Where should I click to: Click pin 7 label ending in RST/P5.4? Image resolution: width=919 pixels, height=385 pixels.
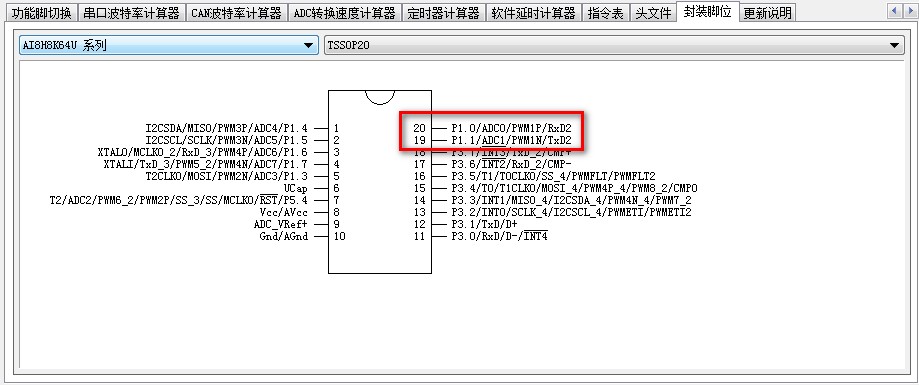pyautogui.click(x=179, y=200)
